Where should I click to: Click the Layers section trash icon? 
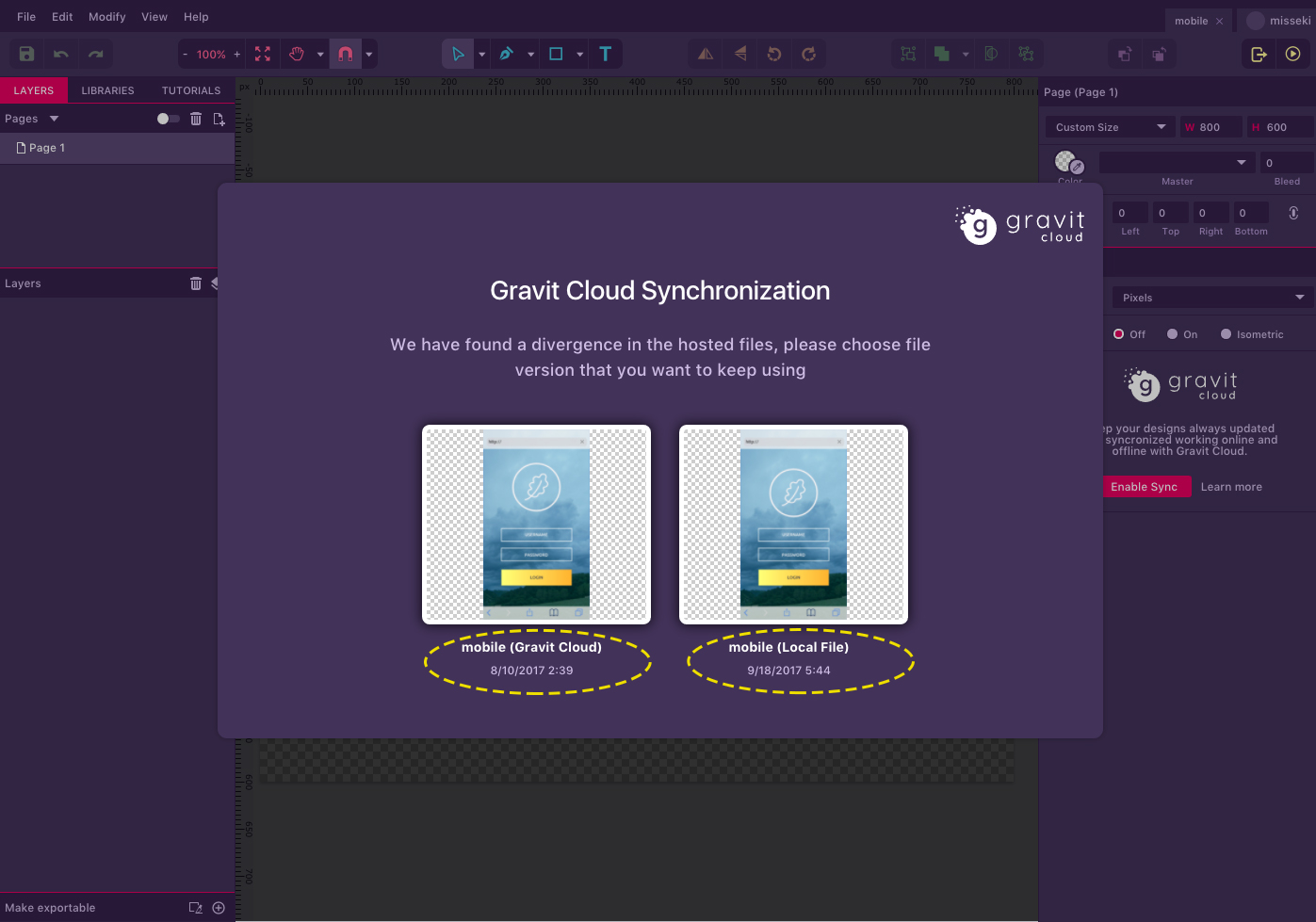(196, 283)
